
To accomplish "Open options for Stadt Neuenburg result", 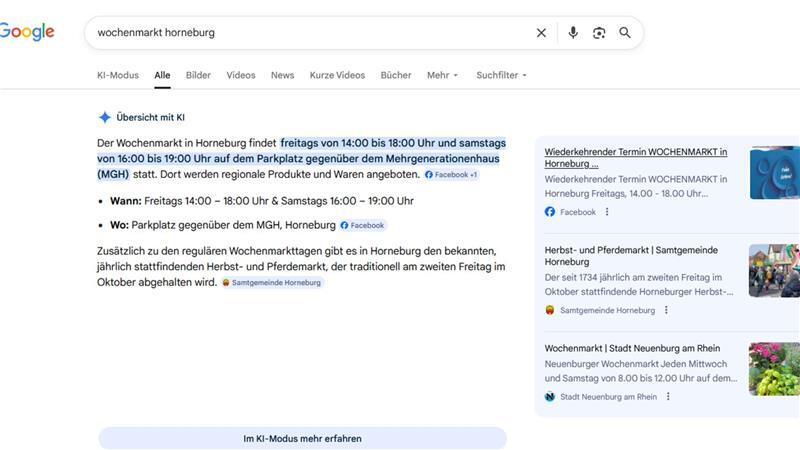I will [x=668, y=396].
